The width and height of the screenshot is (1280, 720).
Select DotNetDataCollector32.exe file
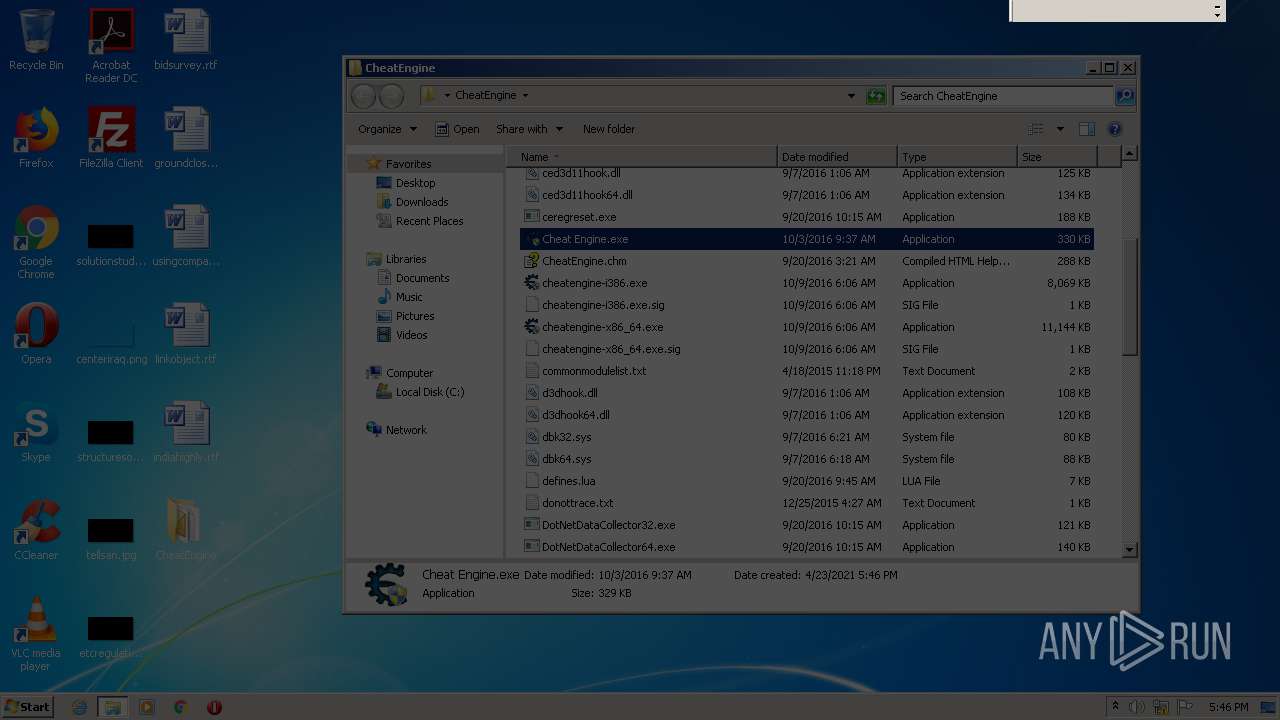pos(600,525)
